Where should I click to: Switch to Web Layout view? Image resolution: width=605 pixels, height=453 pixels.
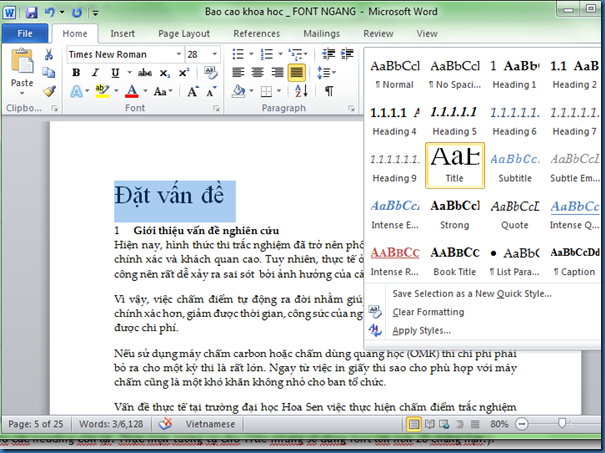click(x=444, y=424)
